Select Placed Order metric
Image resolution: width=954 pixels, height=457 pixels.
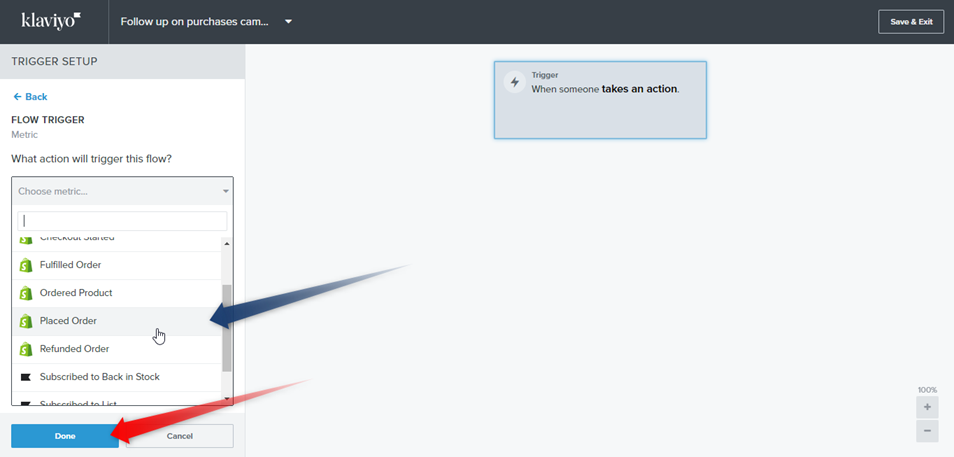click(x=117, y=321)
